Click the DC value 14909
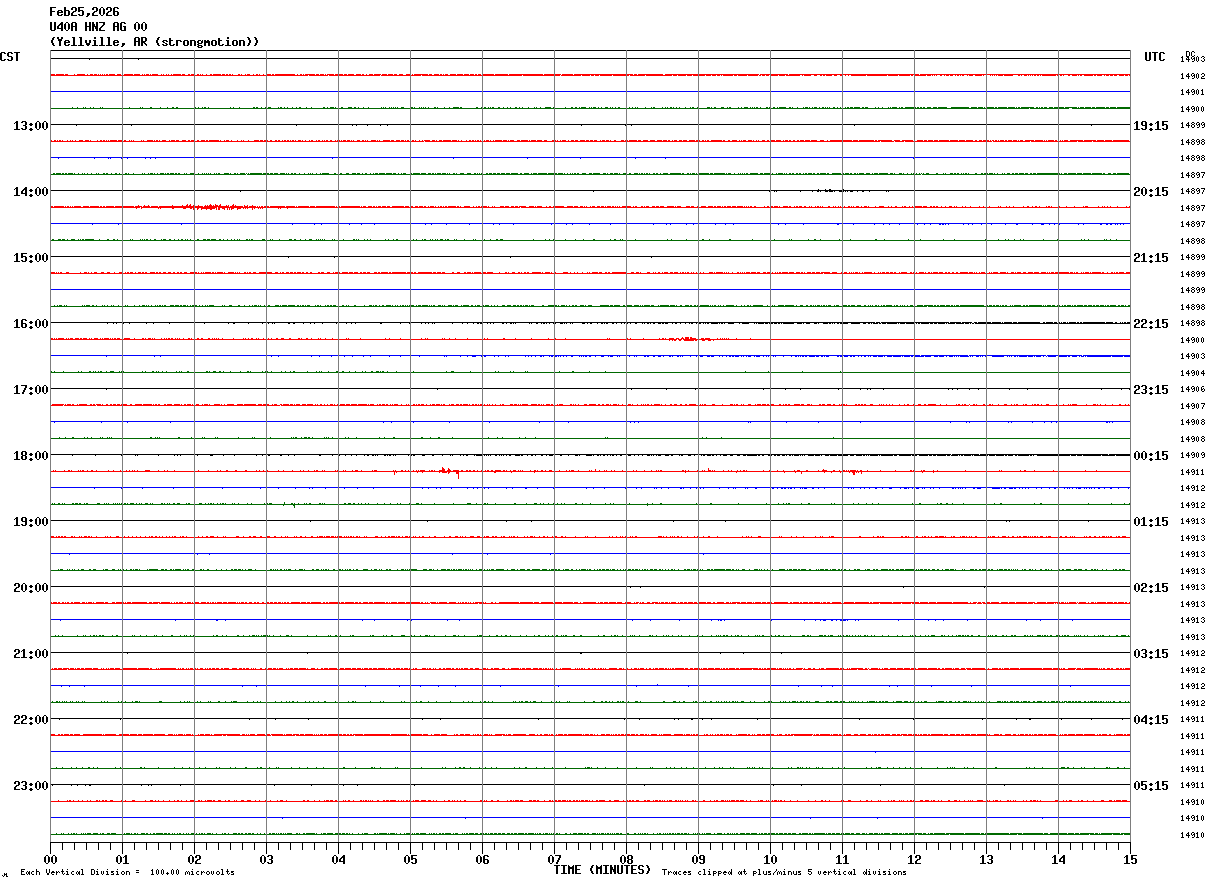The height and width of the screenshot is (886, 1210). [1193, 455]
